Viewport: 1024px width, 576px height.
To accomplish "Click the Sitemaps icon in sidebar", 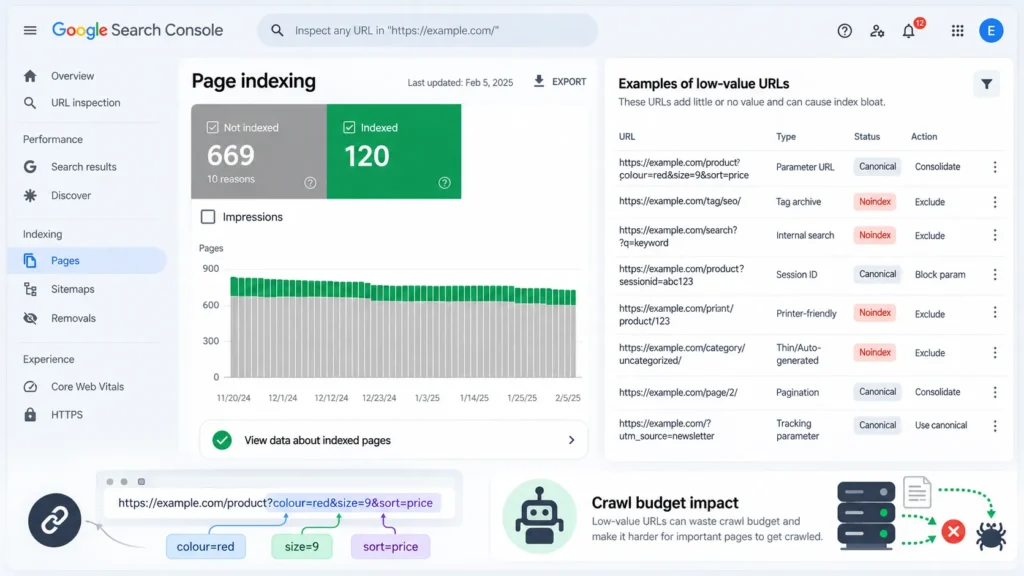I will coord(30,289).
